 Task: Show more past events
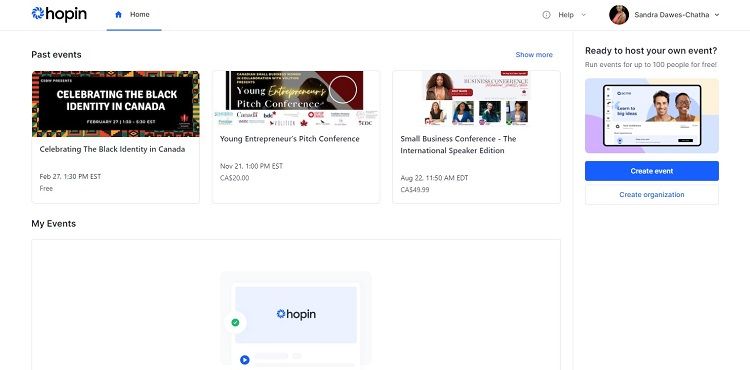point(534,54)
